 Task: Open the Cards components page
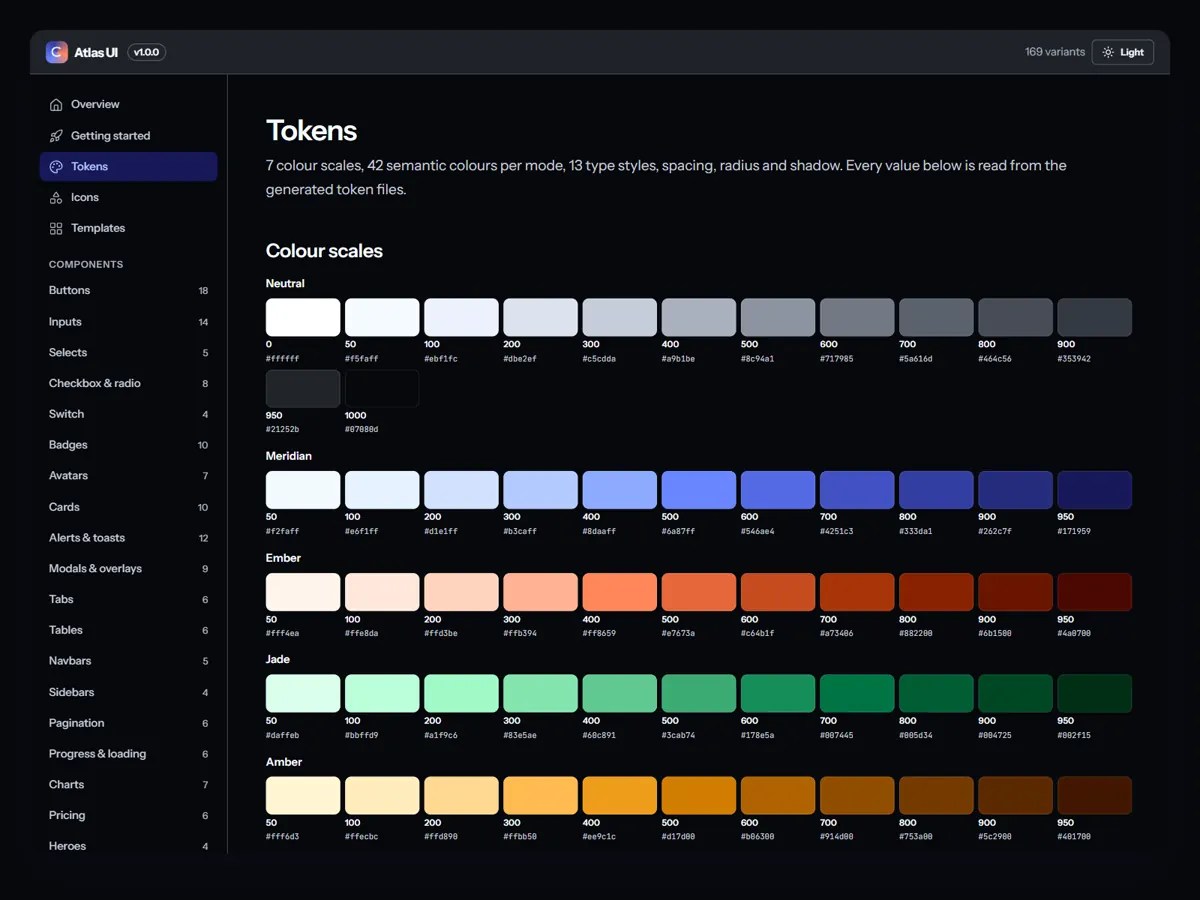click(x=128, y=507)
